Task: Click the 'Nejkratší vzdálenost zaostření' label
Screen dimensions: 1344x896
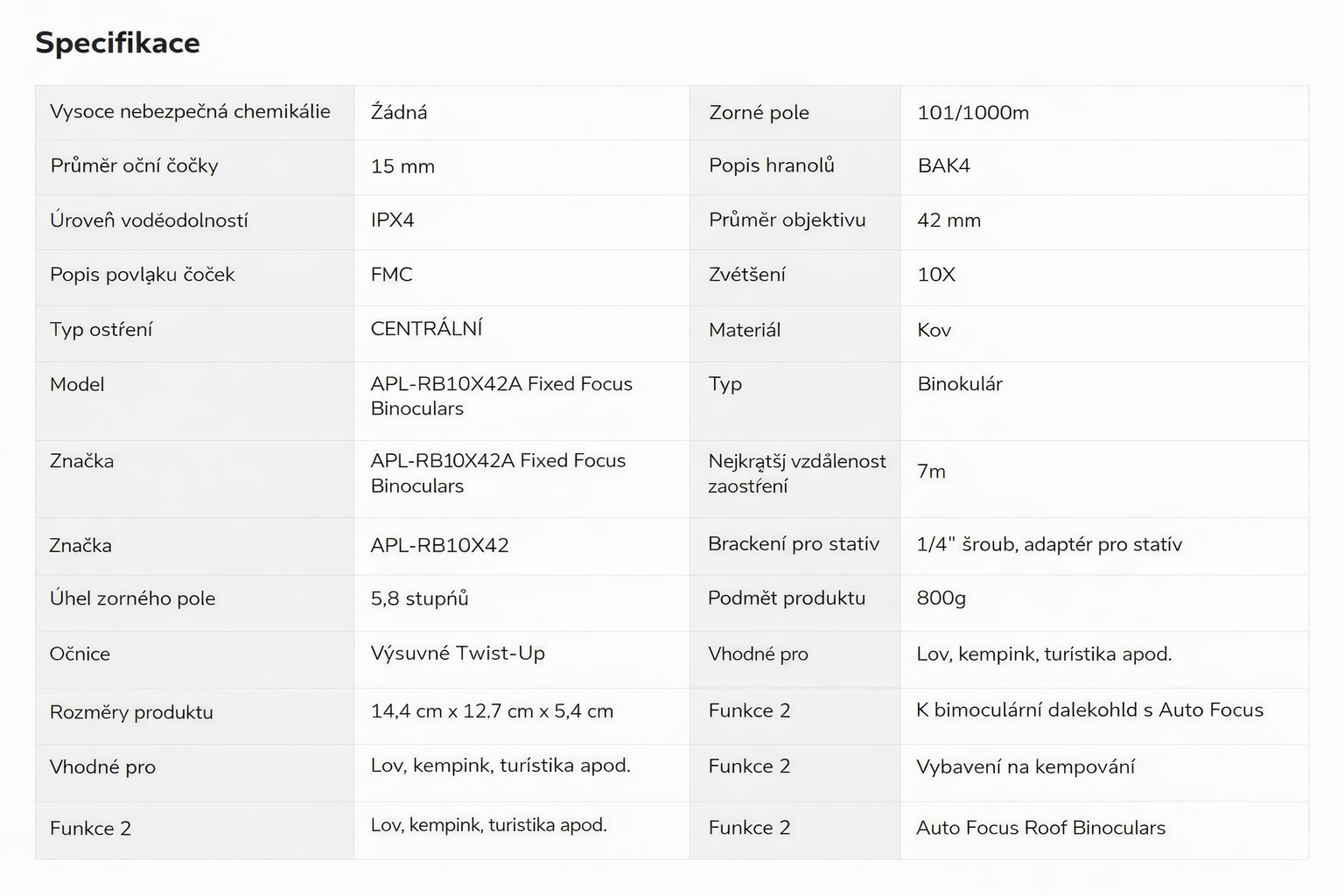Action: (796, 473)
